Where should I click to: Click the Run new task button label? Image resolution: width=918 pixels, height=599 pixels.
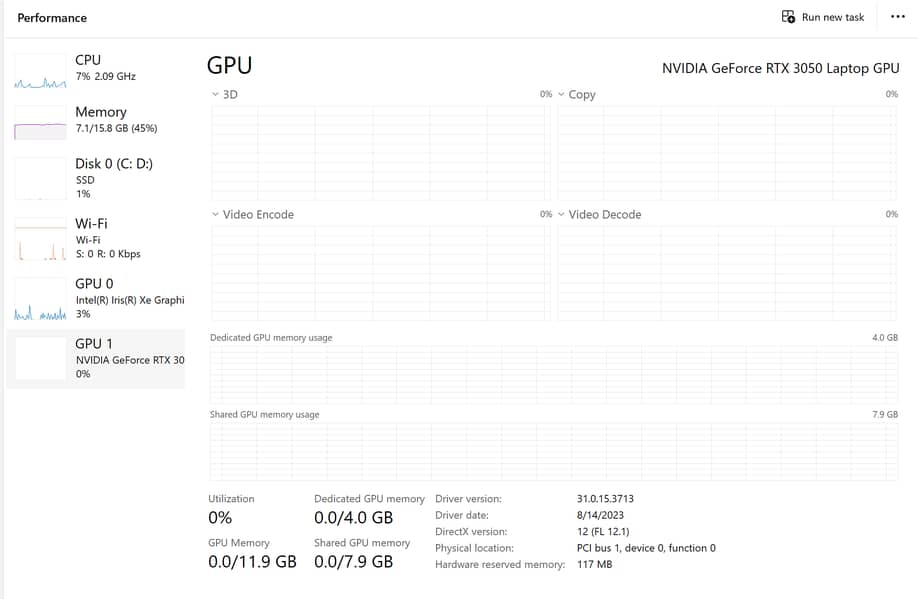click(x=833, y=17)
